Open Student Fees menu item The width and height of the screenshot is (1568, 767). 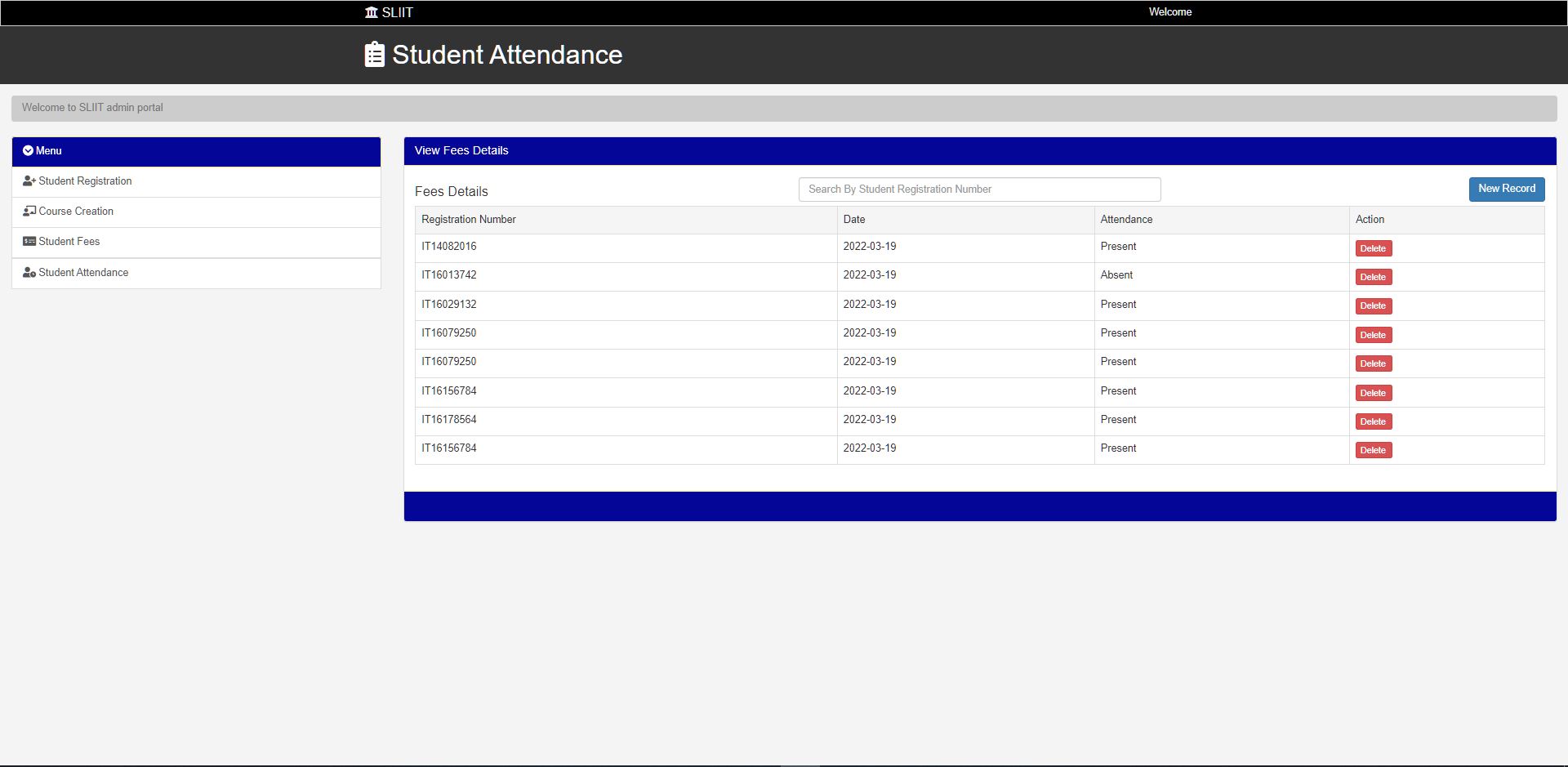point(196,242)
